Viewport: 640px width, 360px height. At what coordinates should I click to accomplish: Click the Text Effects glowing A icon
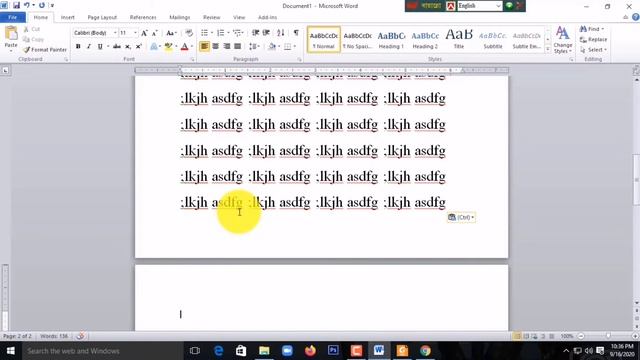tap(153, 47)
